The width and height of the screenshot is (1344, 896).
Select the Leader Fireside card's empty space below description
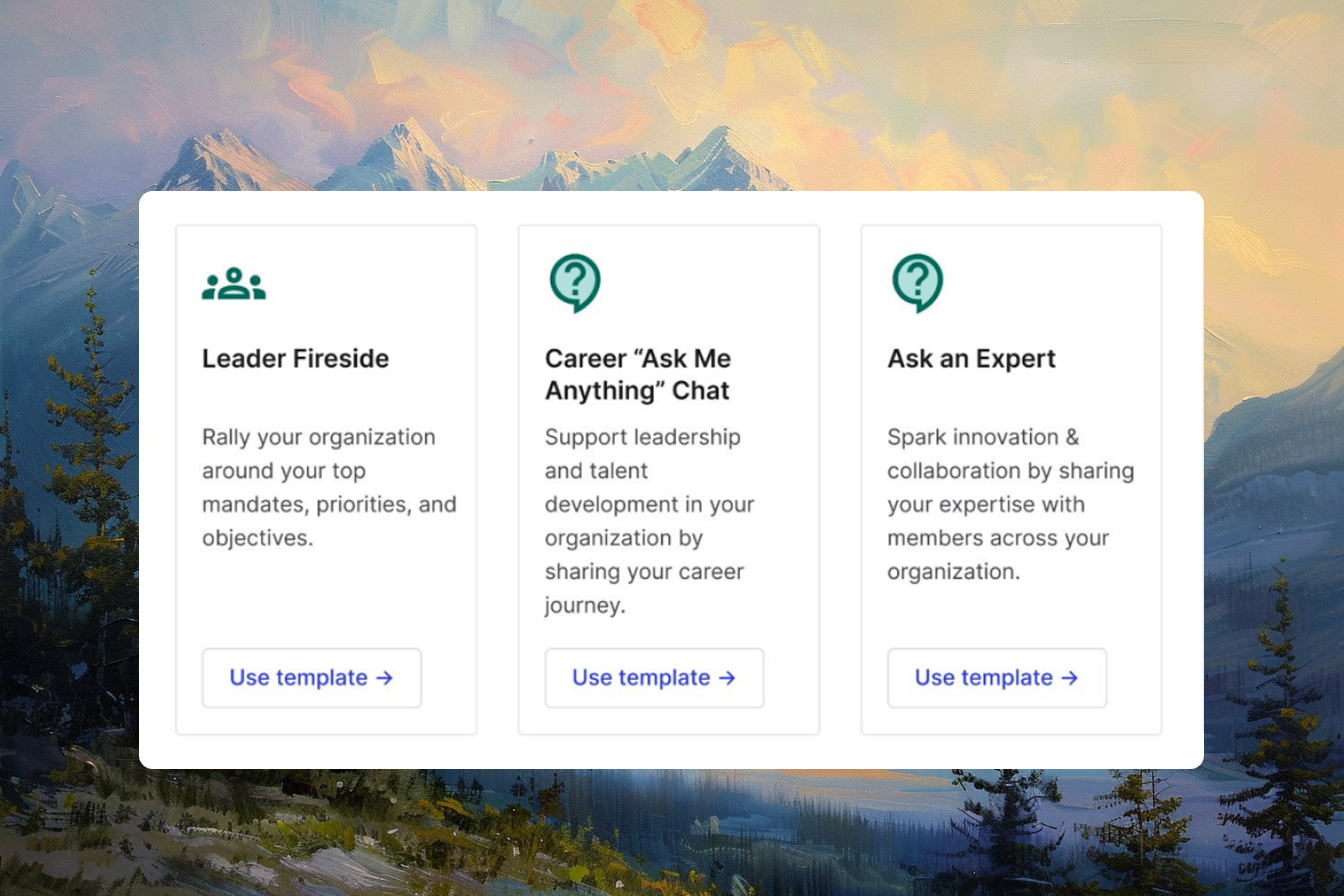pyautogui.click(x=326, y=598)
